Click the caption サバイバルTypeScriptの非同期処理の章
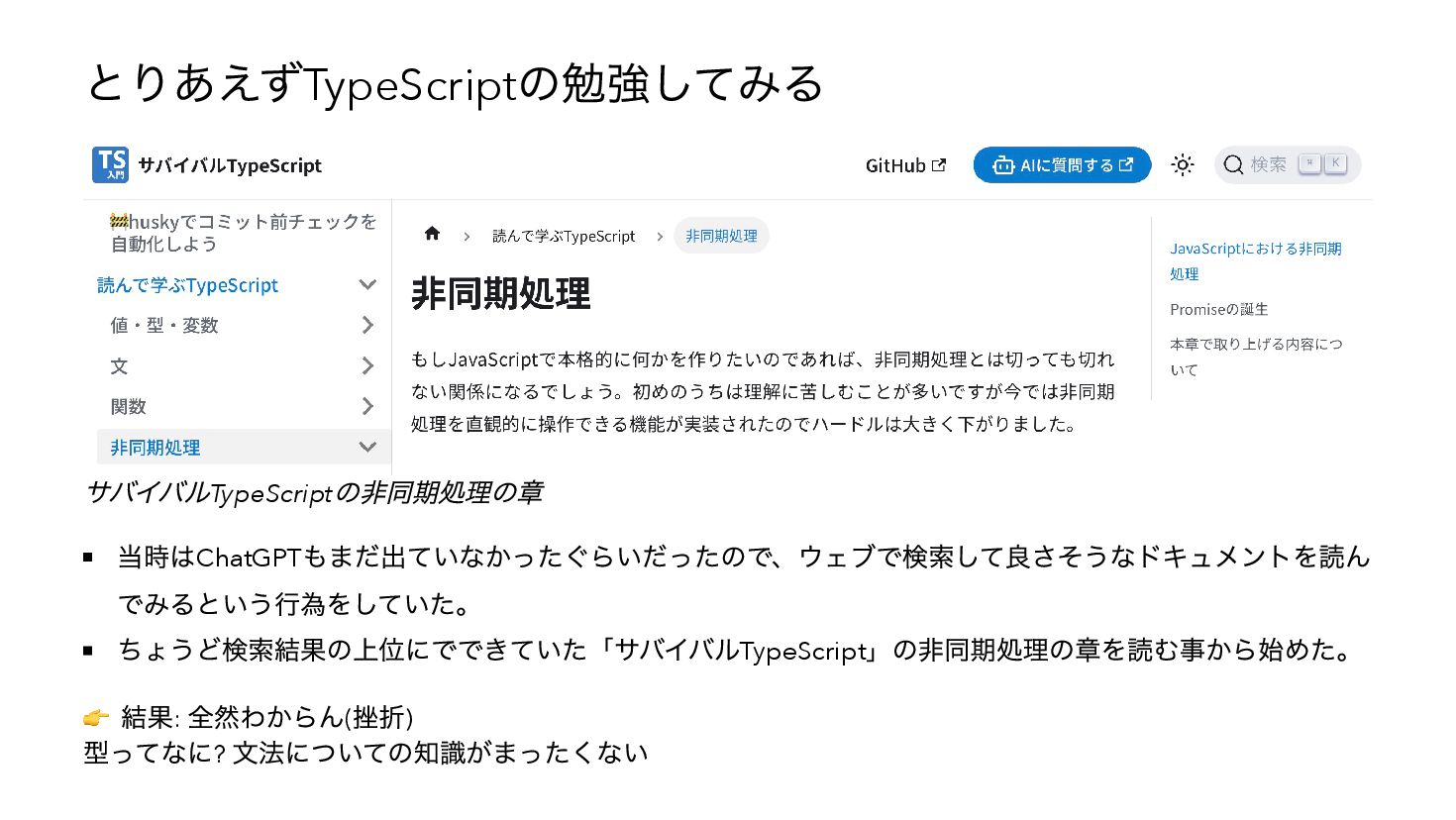 click(314, 492)
